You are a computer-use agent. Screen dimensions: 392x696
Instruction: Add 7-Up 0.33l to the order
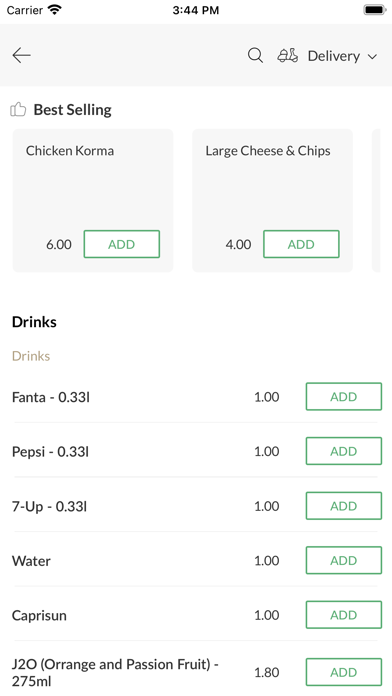tap(344, 506)
